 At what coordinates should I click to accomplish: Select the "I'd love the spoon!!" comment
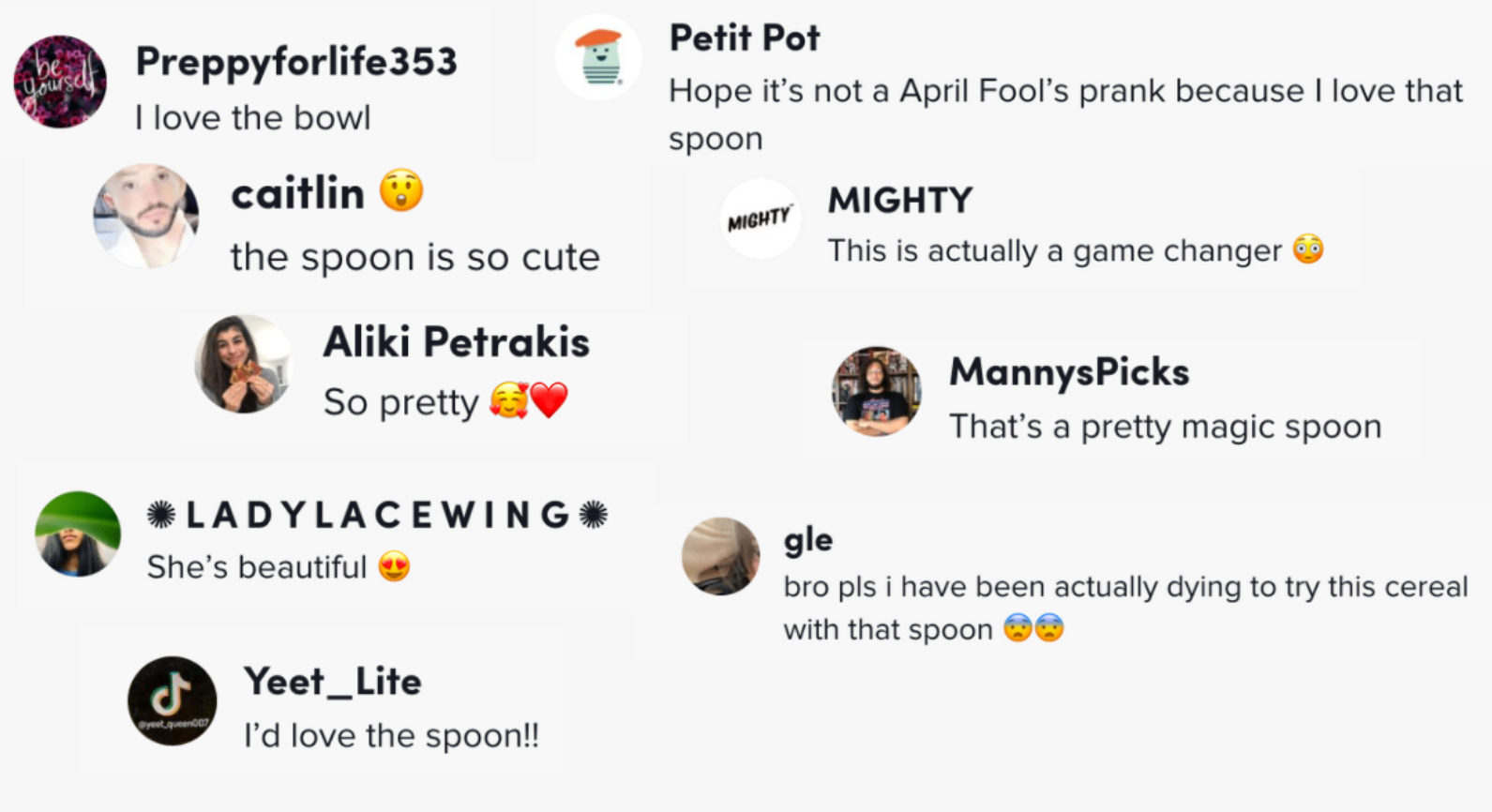click(391, 736)
